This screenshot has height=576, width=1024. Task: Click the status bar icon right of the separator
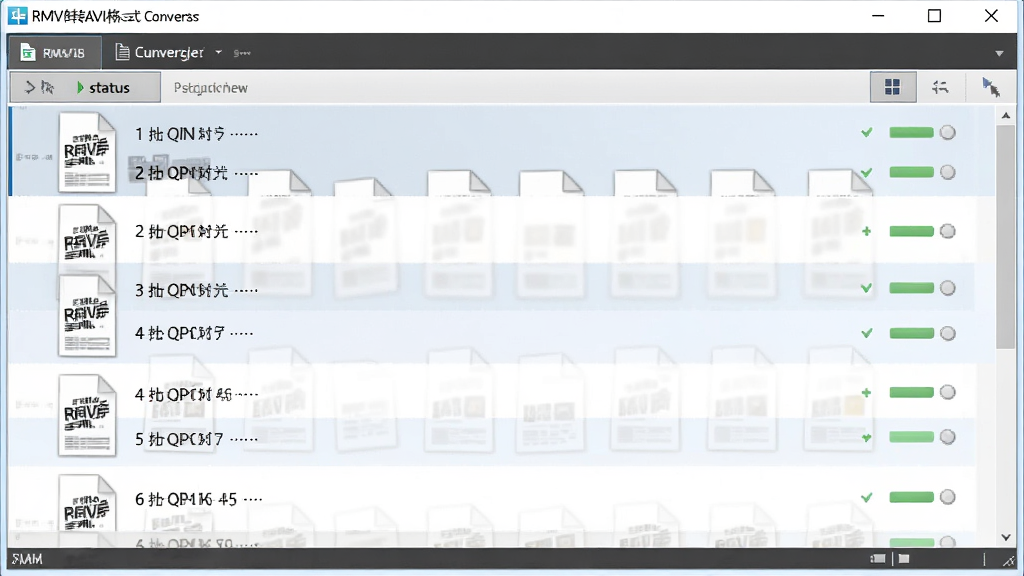click(904, 558)
